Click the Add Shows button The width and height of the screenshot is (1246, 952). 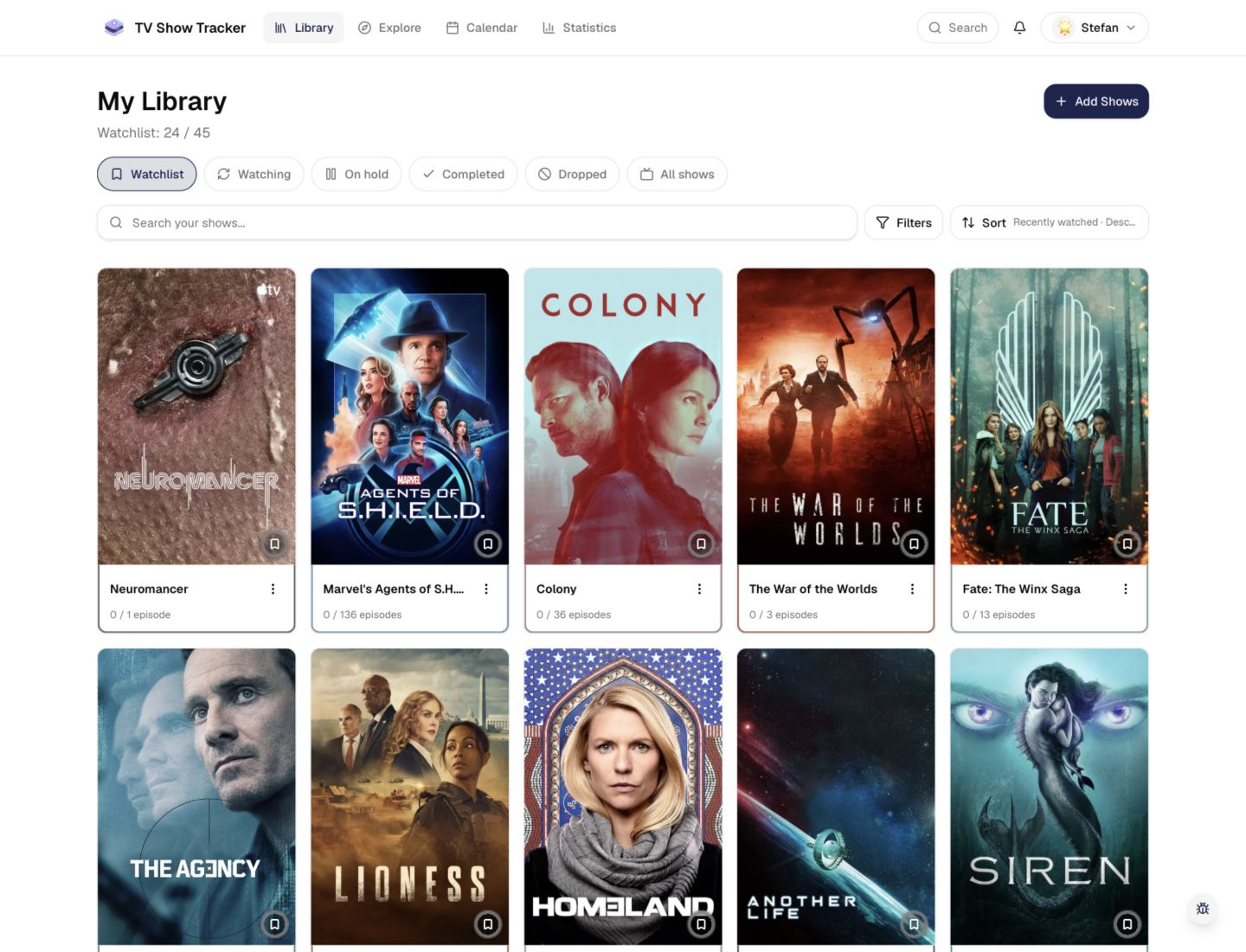(1096, 101)
